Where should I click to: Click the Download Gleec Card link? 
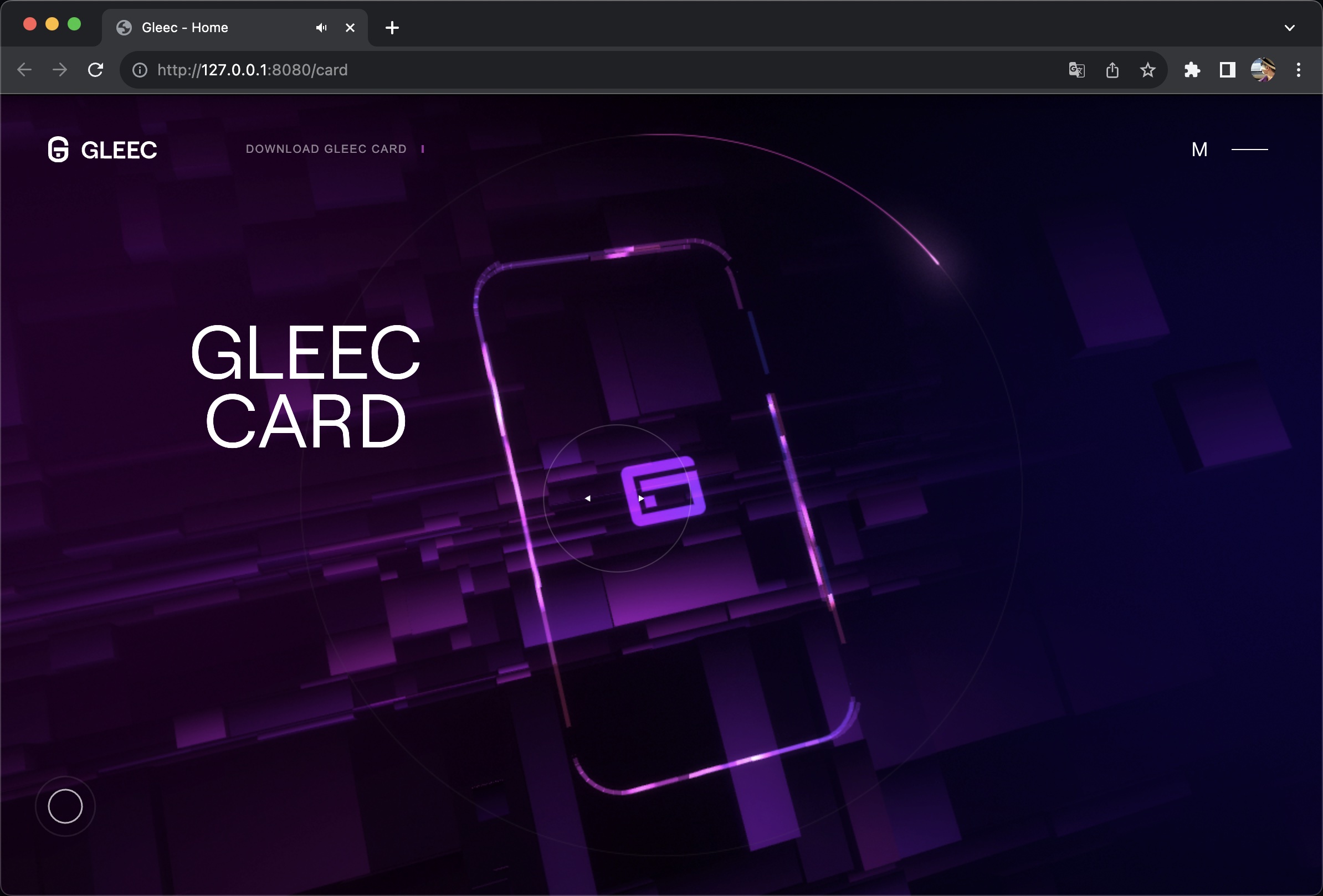tap(326, 149)
